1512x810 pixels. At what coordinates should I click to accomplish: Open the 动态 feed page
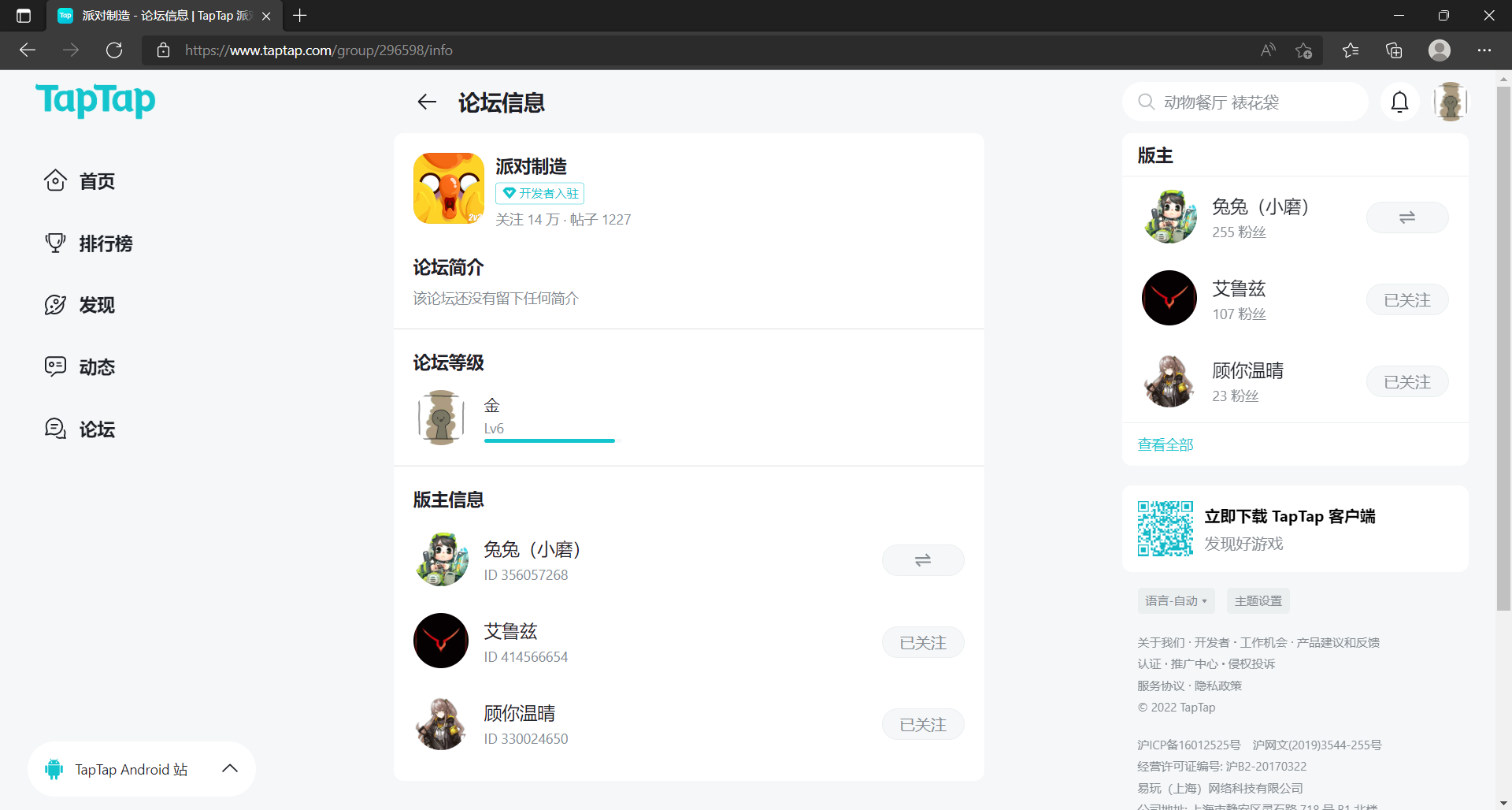[x=80, y=367]
